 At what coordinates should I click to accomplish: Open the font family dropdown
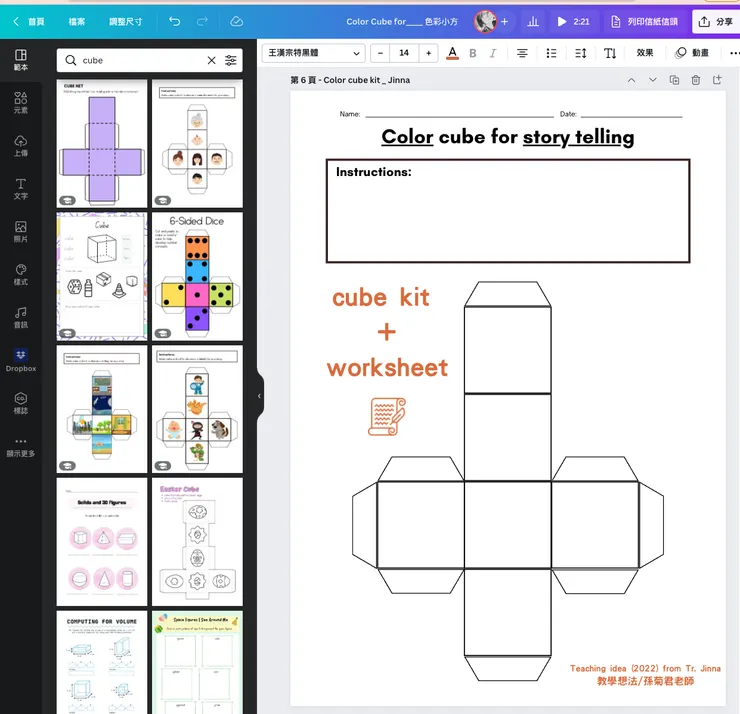313,53
